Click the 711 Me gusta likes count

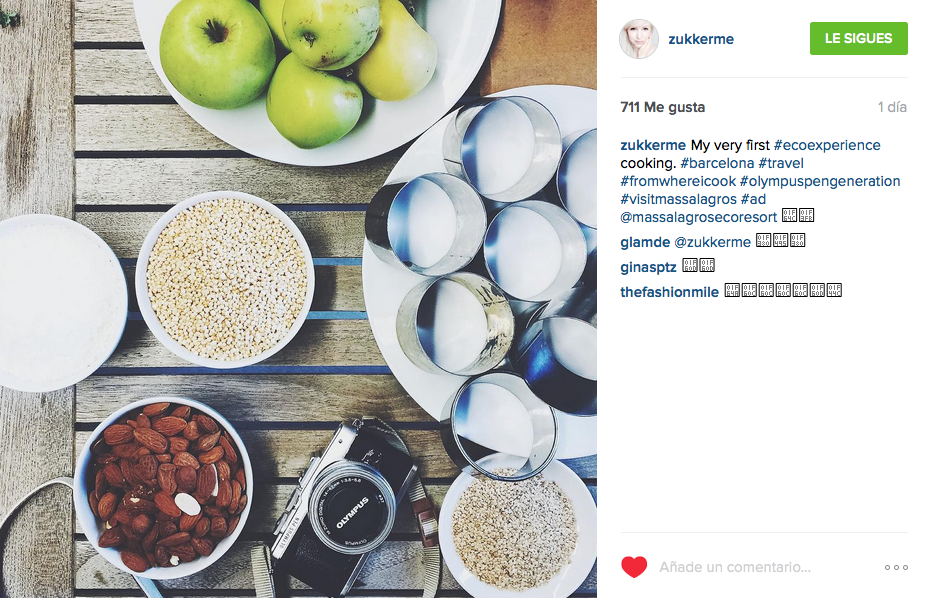click(x=663, y=107)
